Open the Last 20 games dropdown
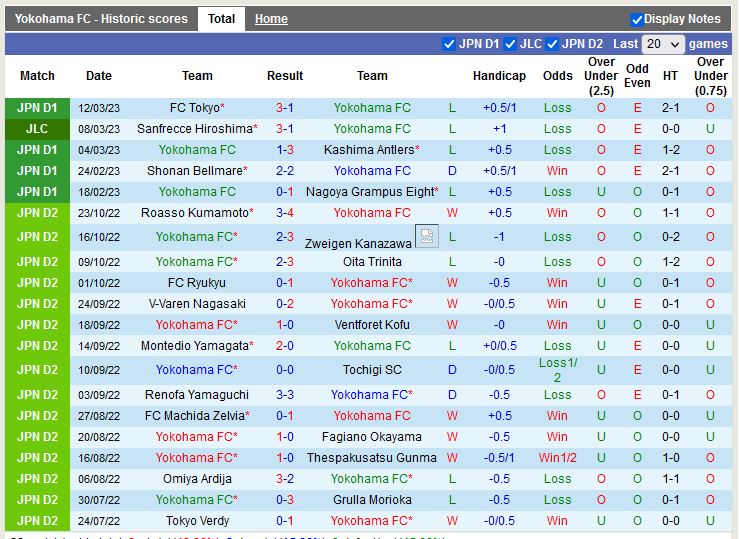Screen dimensions: 739x539 (663, 44)
